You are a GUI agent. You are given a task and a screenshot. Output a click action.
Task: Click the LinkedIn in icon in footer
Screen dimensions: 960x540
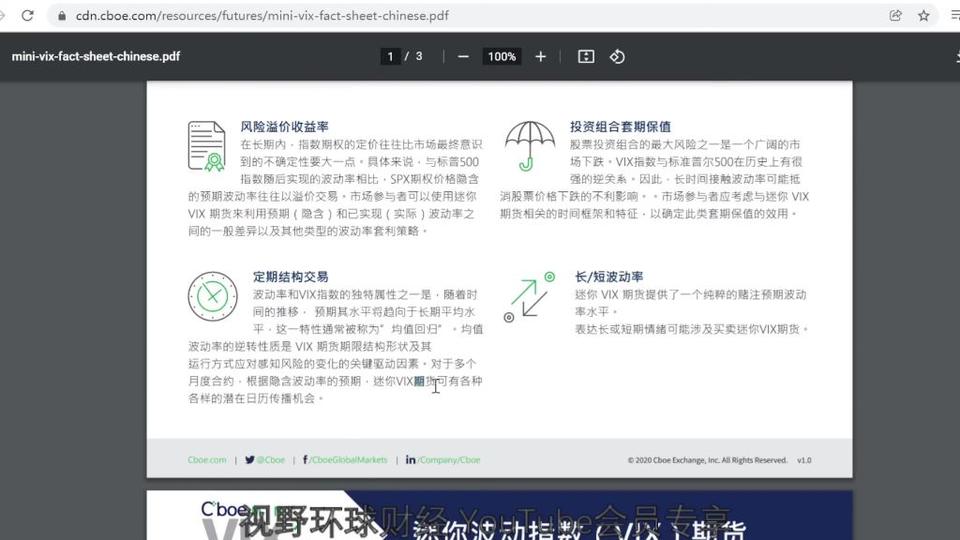coord(410,460)
